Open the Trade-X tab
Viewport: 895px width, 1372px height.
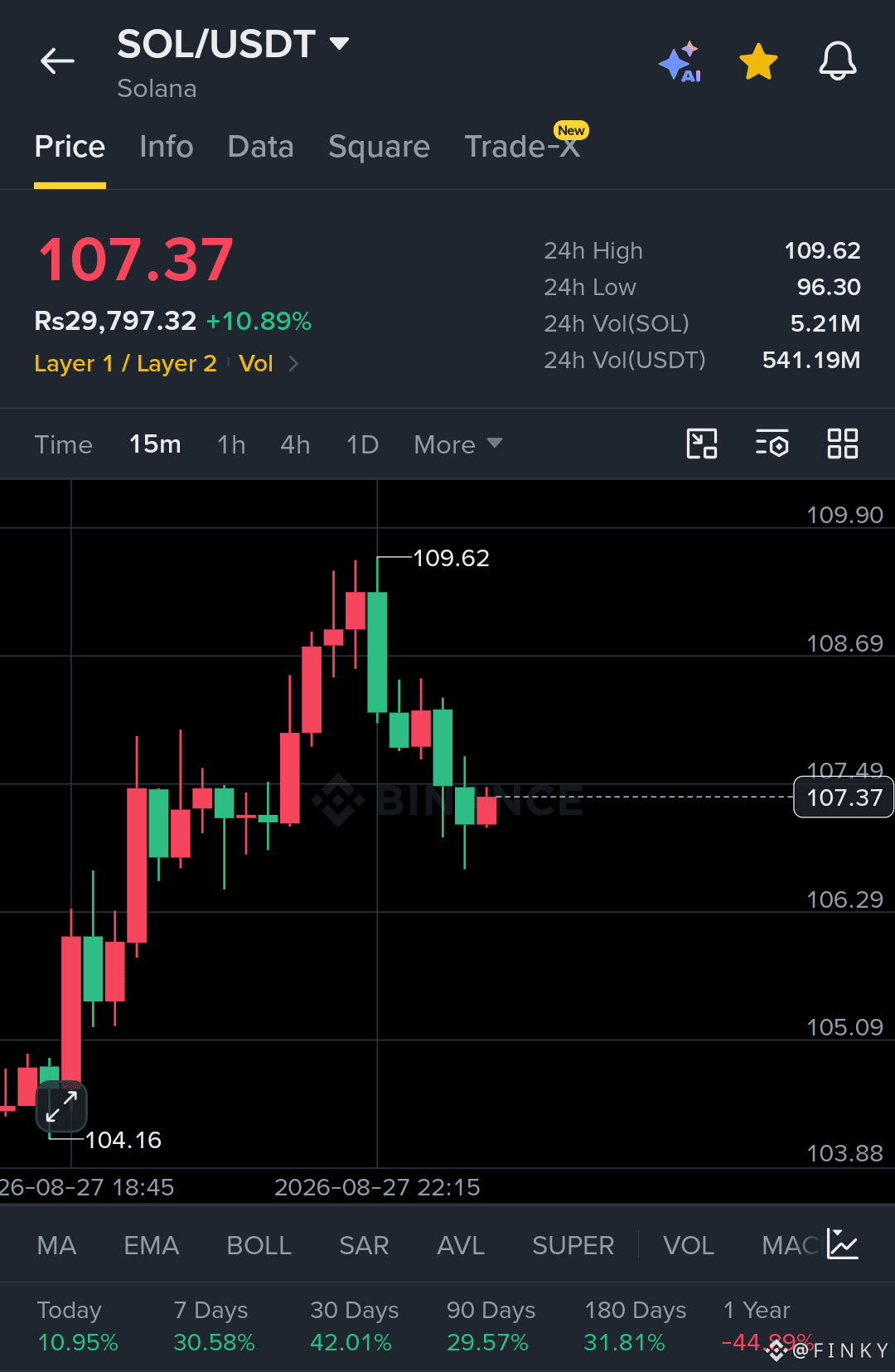[x=522, y=147]
